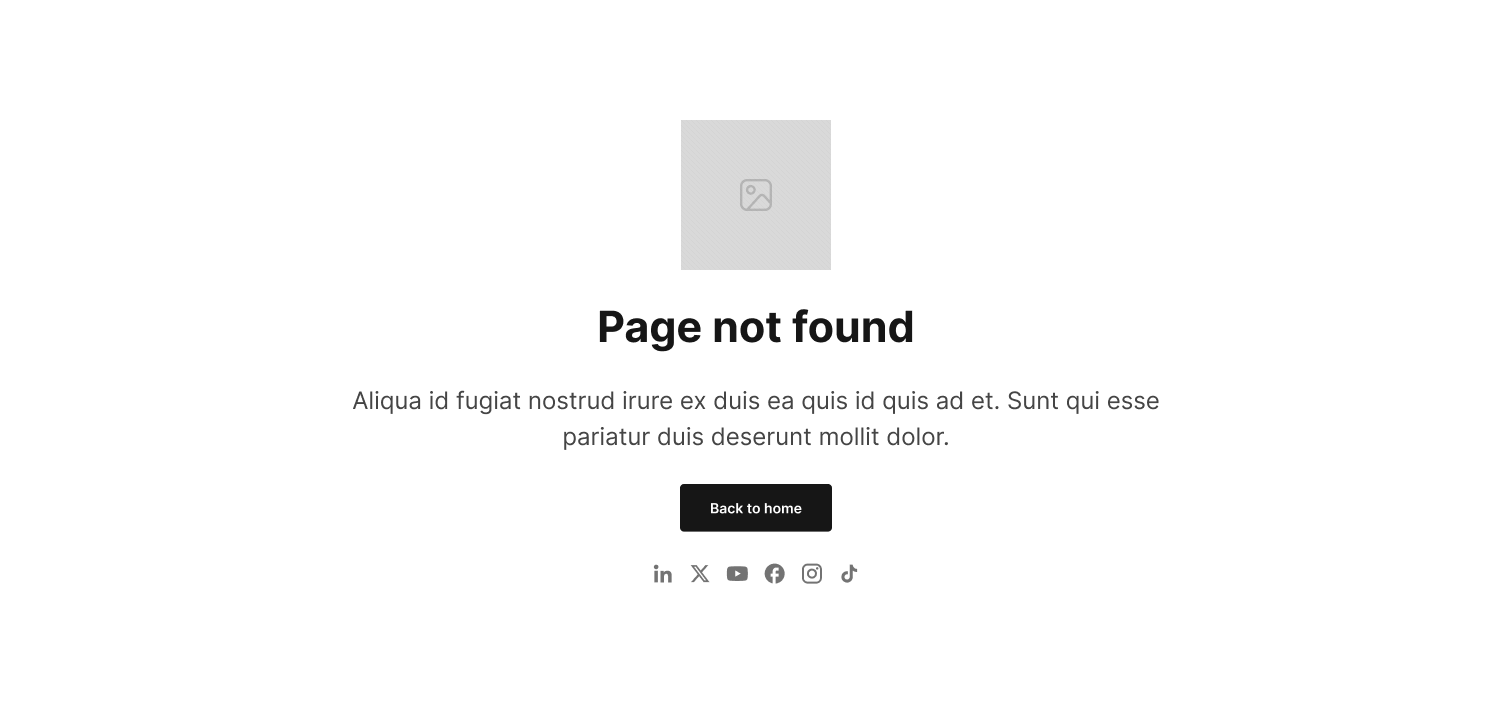1512x706 pixels.
Task: Select the word 'found' in heading
Action: [853, 327]
